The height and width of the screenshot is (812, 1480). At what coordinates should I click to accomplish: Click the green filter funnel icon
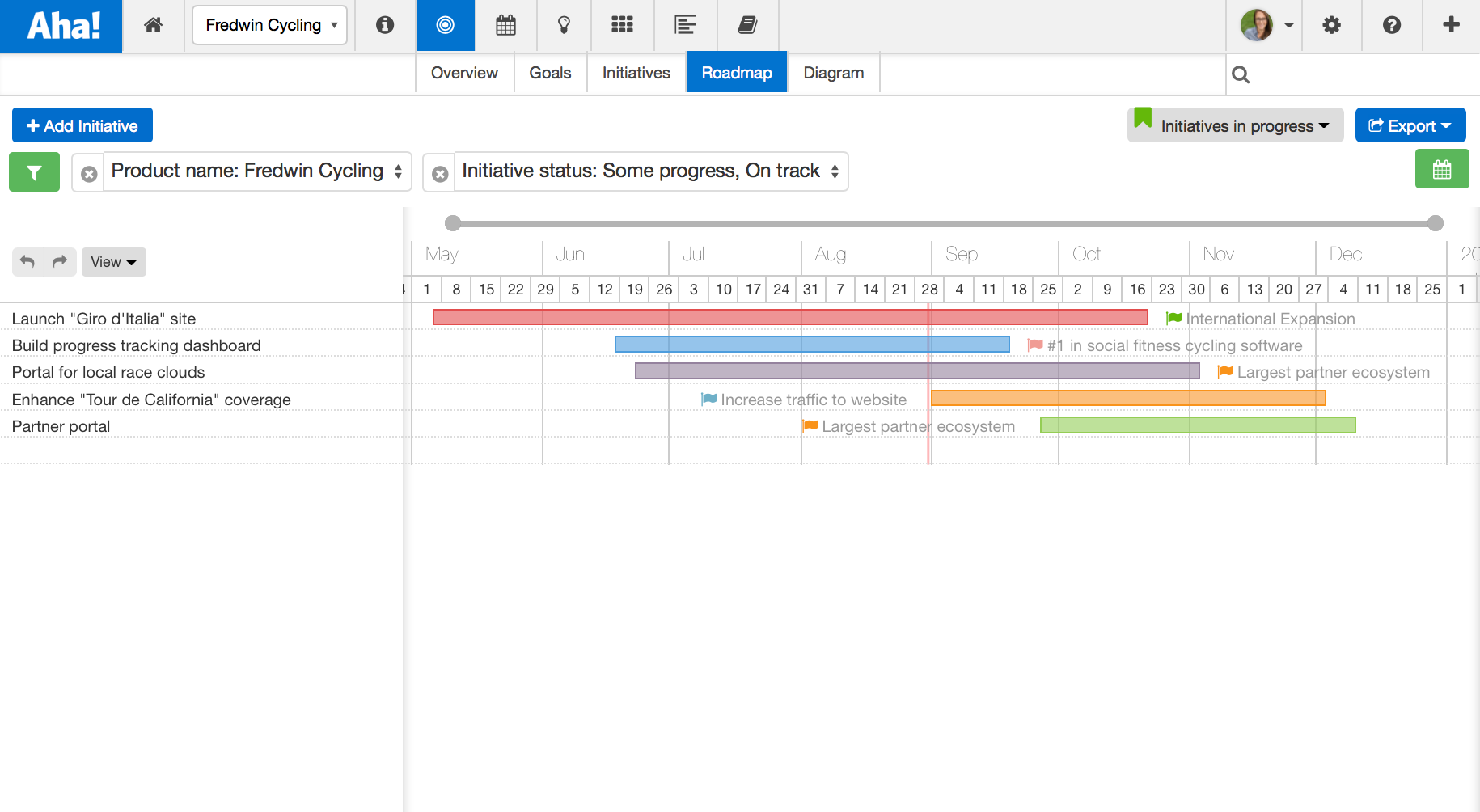(34, 171)
